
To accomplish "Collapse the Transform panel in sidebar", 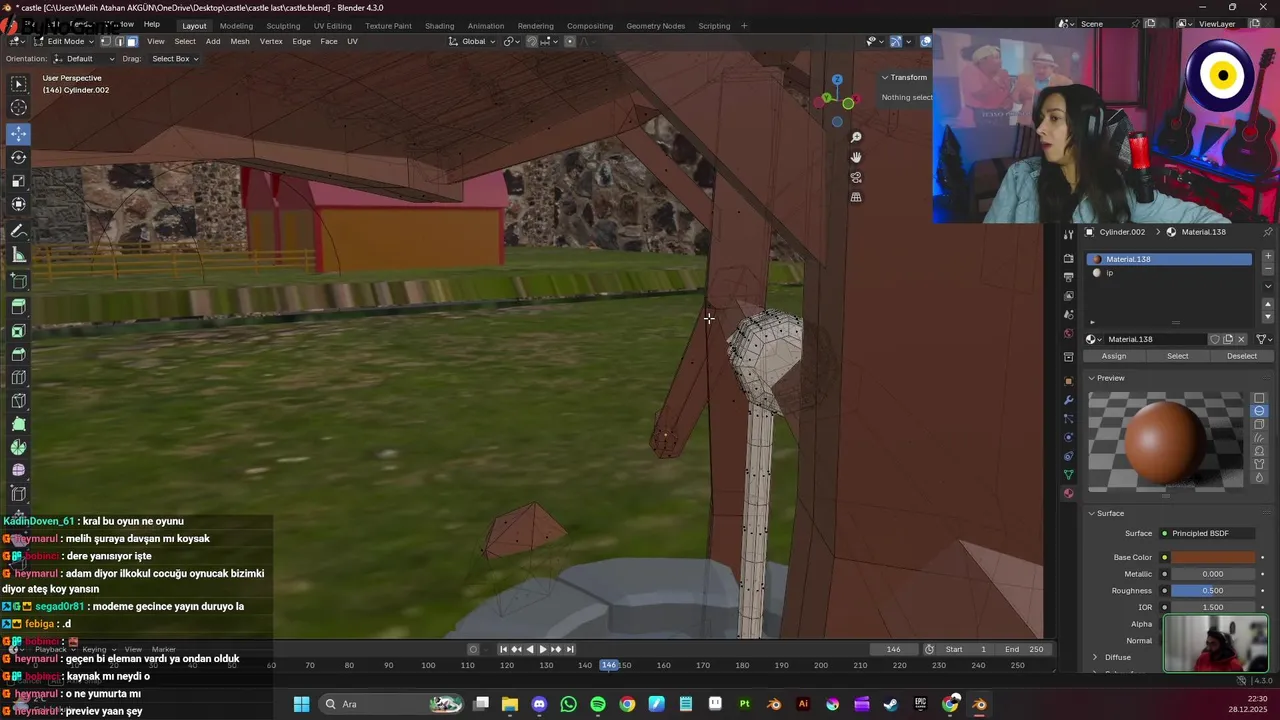I will tap(908, 77).
